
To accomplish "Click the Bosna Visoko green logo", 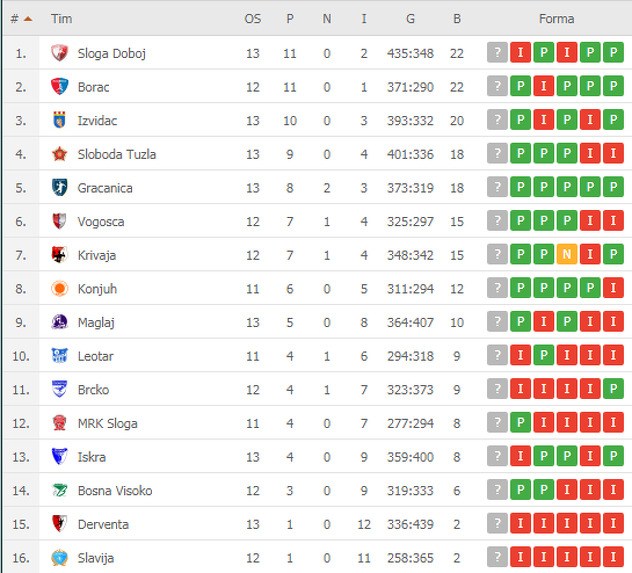I will (x=59, y=491).
